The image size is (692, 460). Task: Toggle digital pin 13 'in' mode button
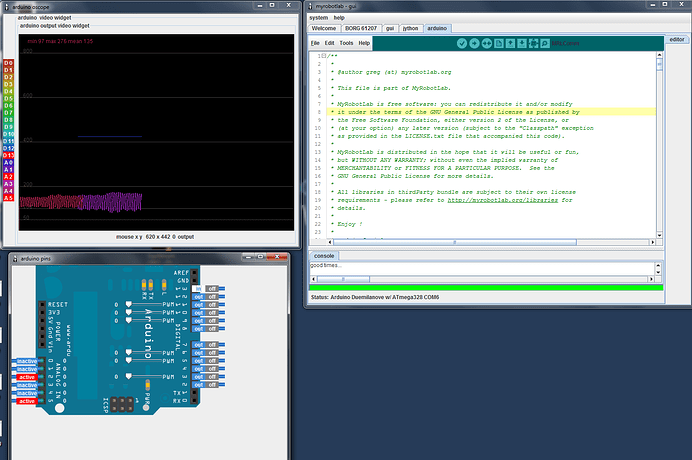[198, 289]
